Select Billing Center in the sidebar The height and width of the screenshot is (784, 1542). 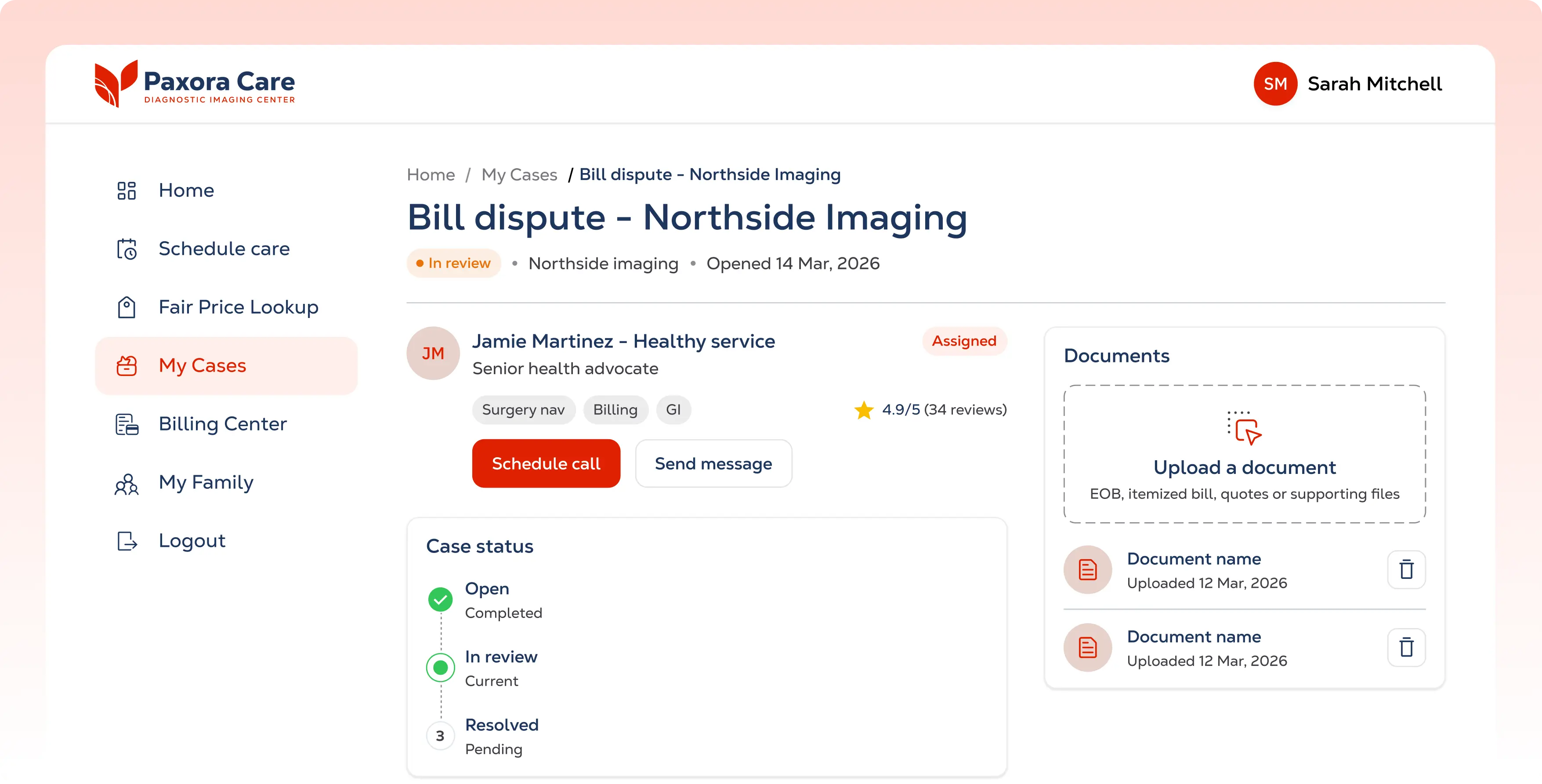pos(226,424)
